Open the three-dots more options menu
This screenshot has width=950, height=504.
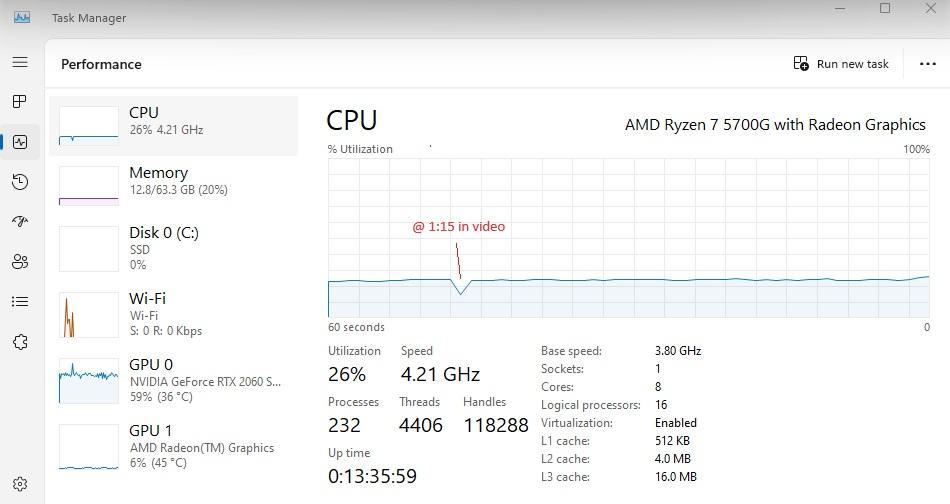click(927, 64)
